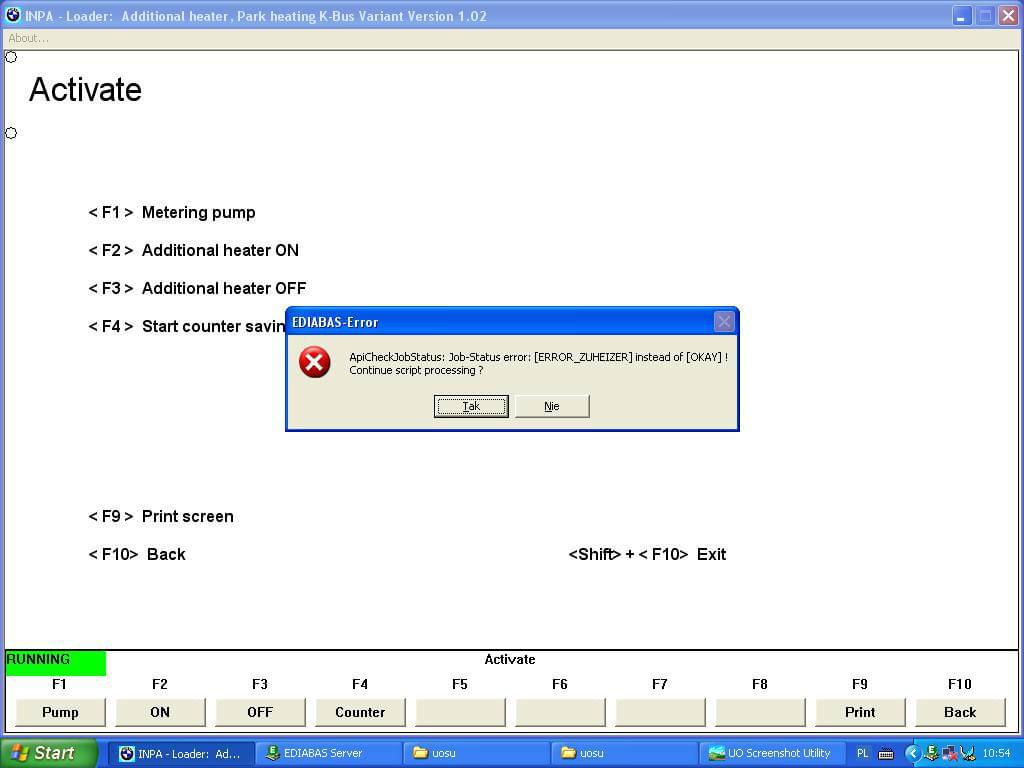Click the Print button under F9

click(x=859, y=712)
